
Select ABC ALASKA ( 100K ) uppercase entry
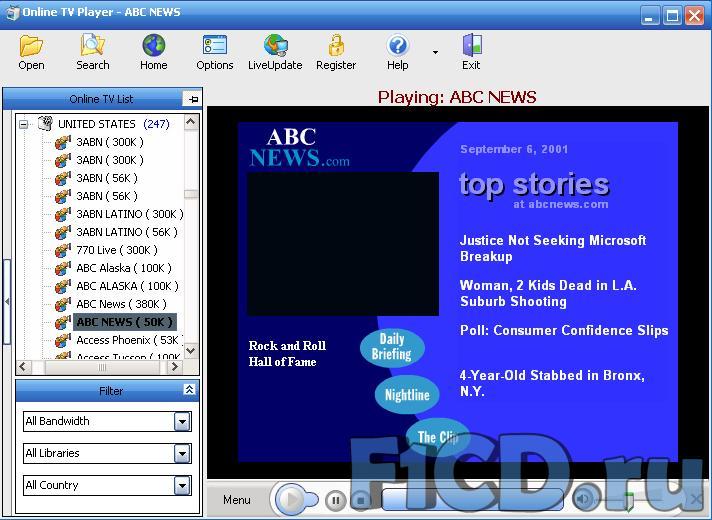click(x=127, y=286)
